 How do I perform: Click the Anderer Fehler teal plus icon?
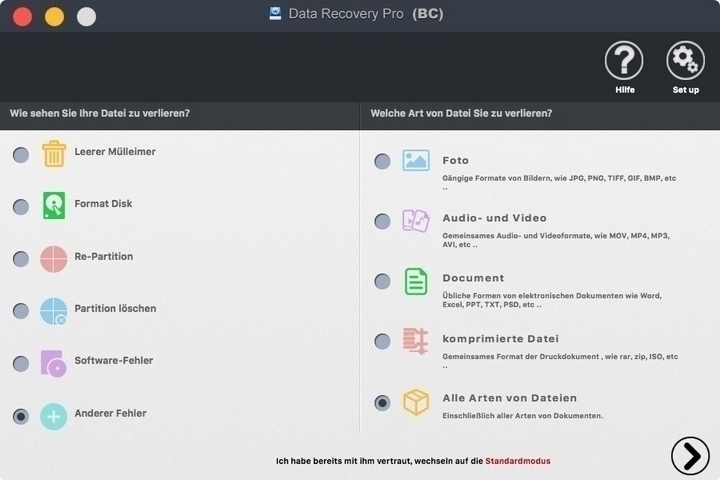tap(53, 416)
